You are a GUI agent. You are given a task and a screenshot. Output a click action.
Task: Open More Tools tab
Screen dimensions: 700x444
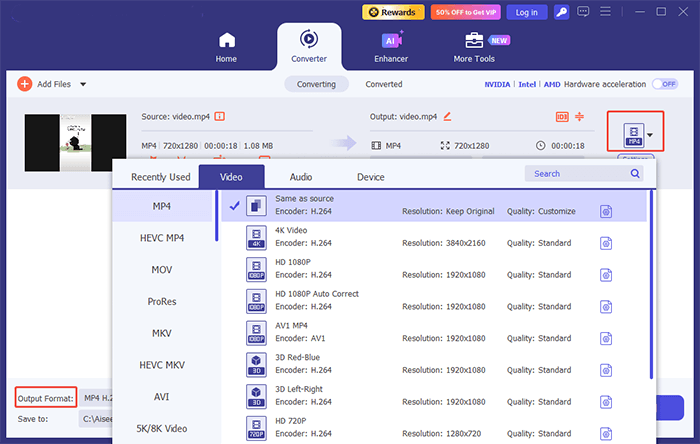coord(474,47)
